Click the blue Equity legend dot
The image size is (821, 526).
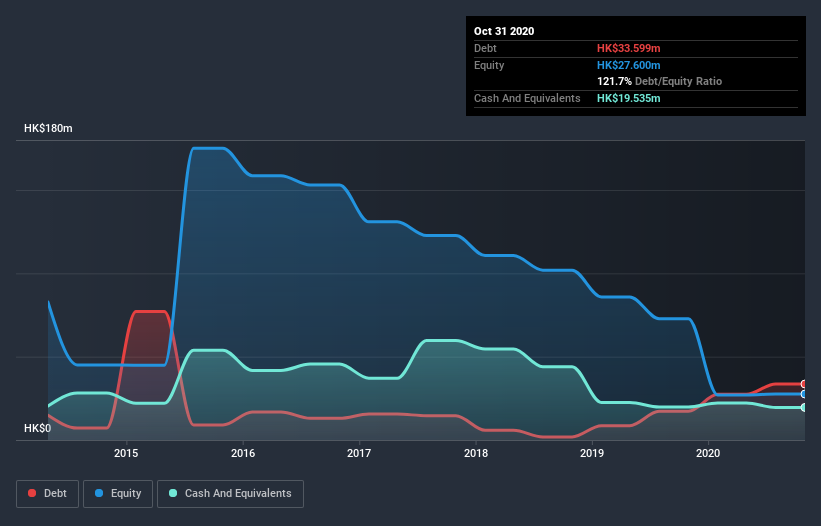99,493
